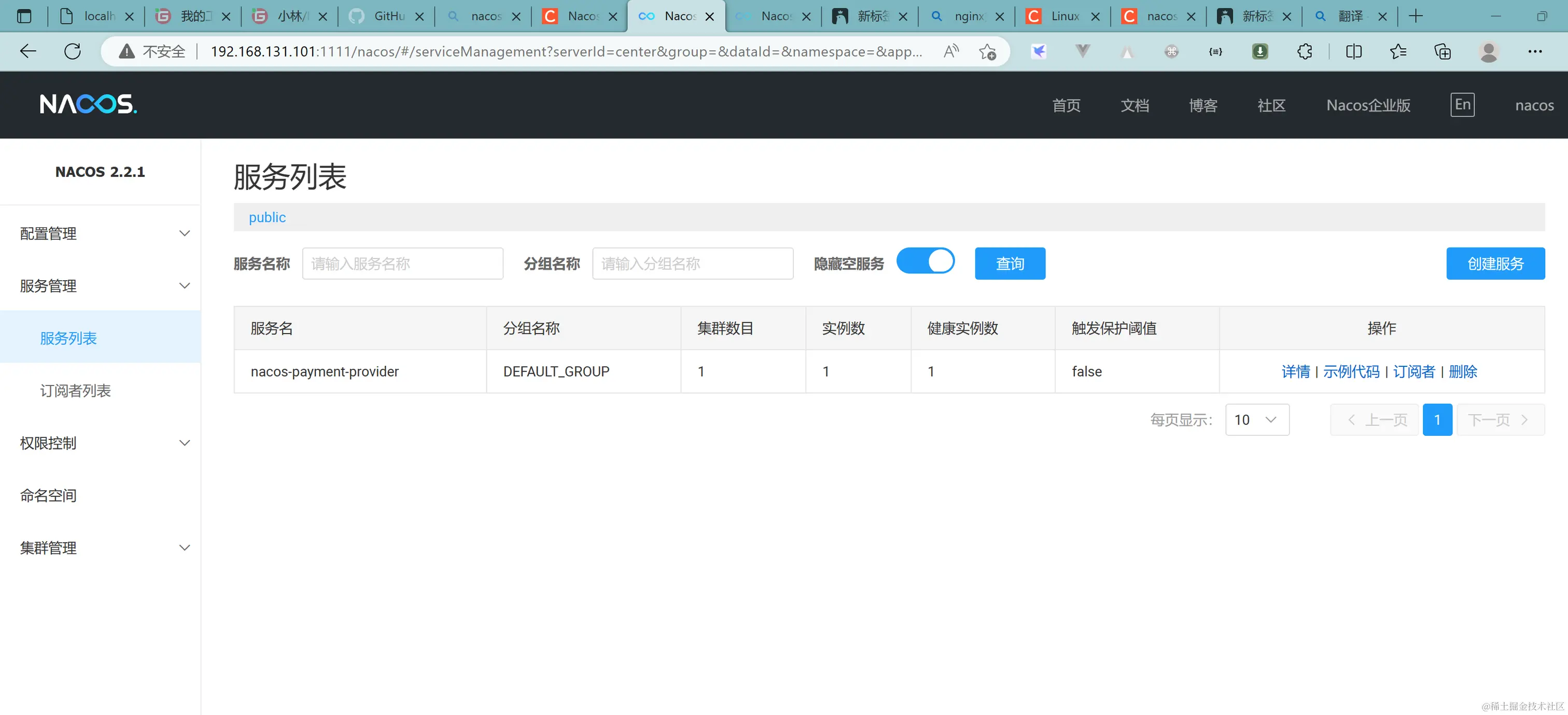
Task: Click the back navigation arrow
Action: click(28, 52)
